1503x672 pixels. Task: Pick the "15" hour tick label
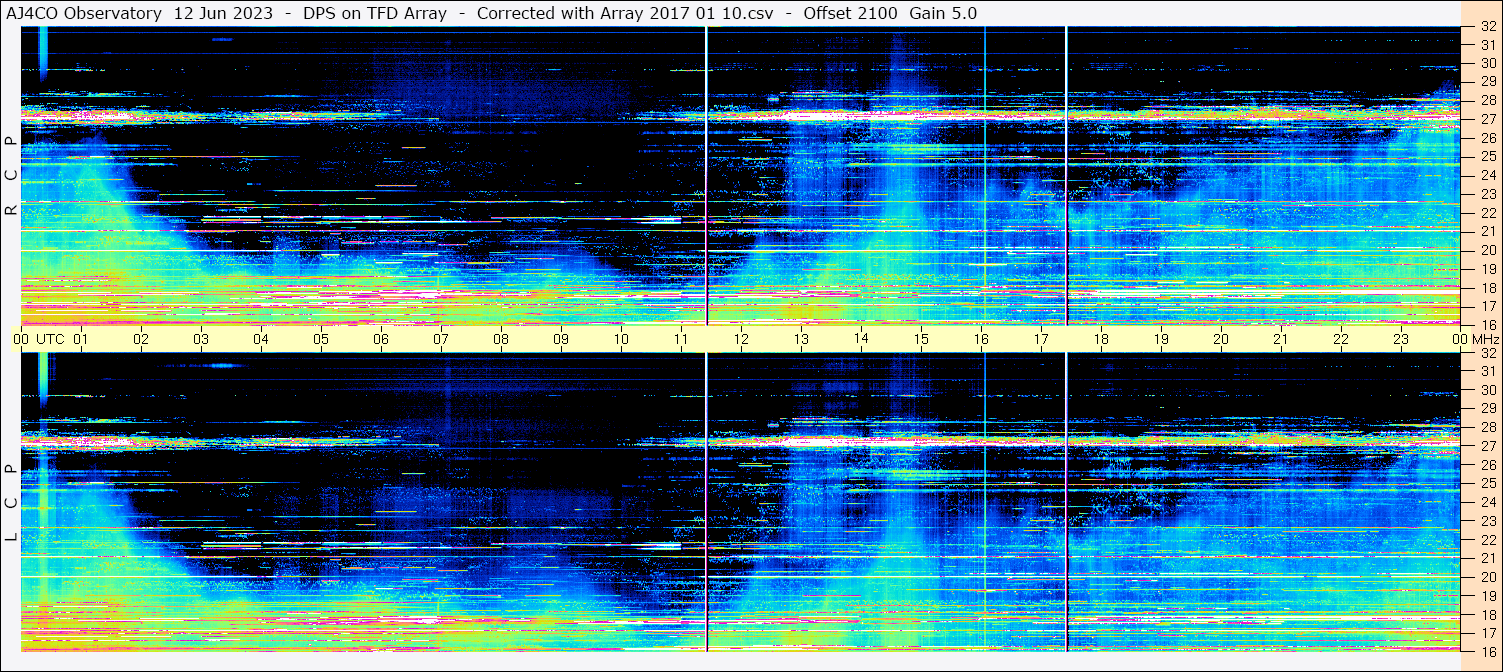(x=921, y=339)
